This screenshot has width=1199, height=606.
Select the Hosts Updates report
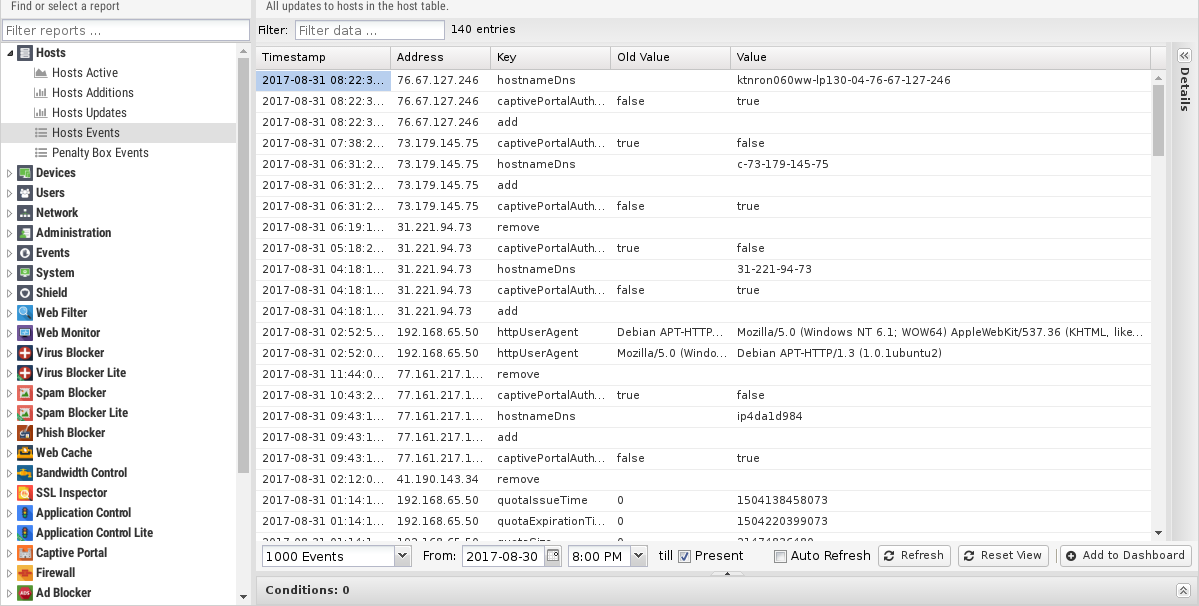tap(89, 113)
